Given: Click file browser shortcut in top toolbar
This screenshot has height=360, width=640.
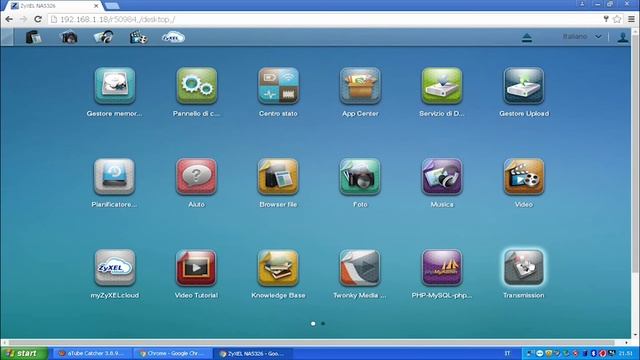Looking at the screenshot, I should click(x=33, y=37).
